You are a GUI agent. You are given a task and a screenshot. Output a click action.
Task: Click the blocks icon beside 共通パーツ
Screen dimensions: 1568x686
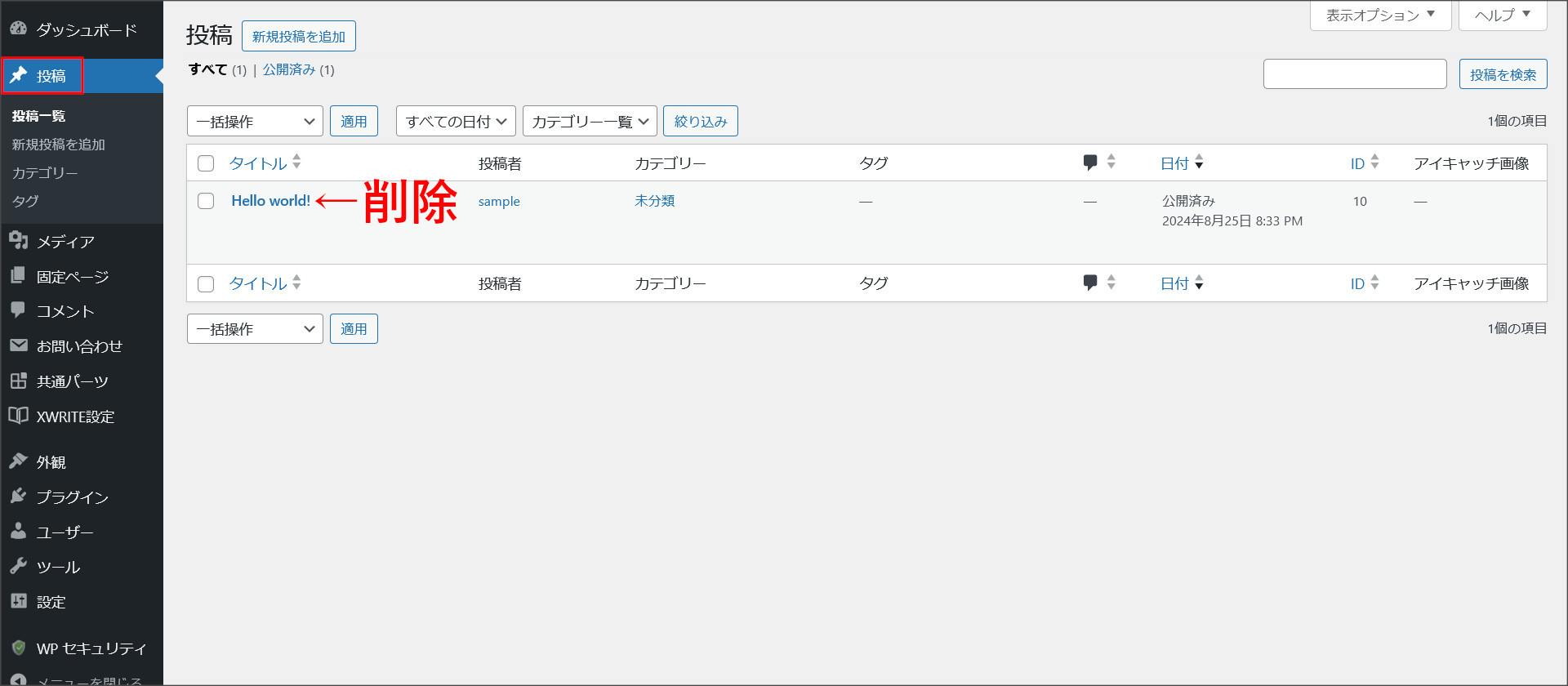coord(18,381)
